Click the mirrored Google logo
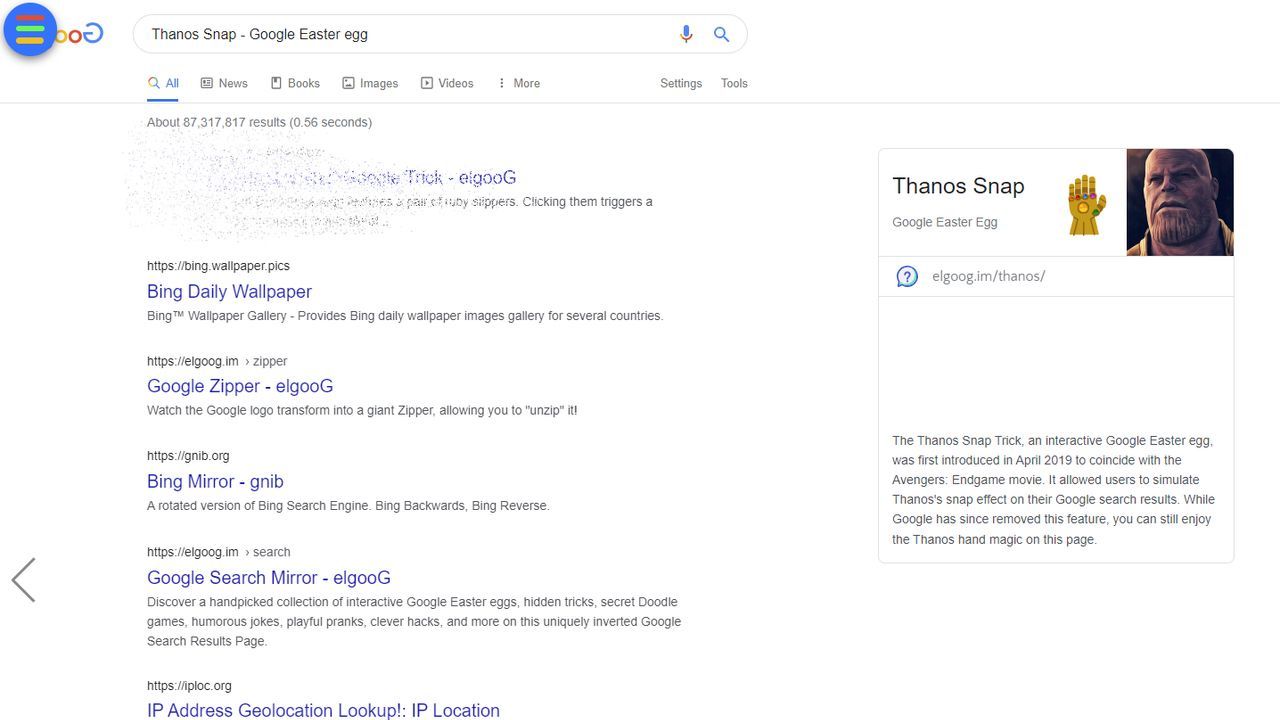The width and height of the screenshot is (1280, 720). (x=80, y=34)
